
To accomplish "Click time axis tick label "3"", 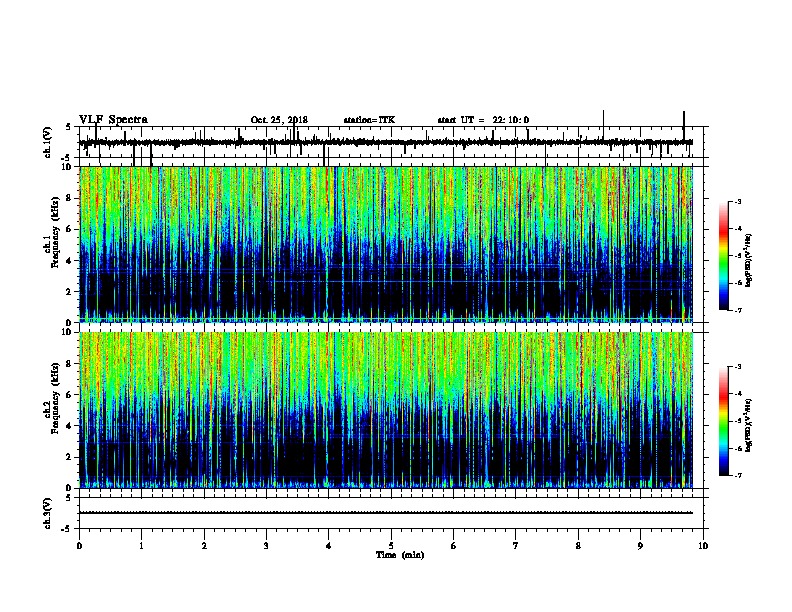I will point(266,546).
